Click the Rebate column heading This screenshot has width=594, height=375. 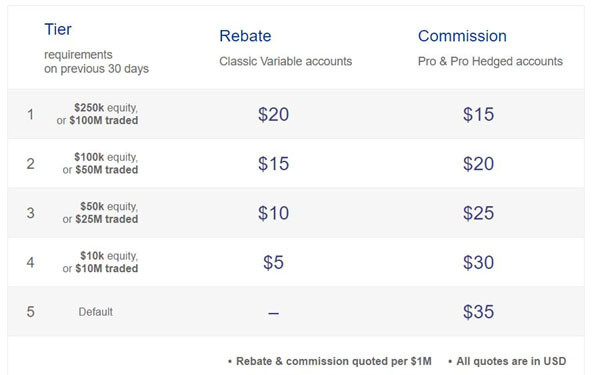245,36
